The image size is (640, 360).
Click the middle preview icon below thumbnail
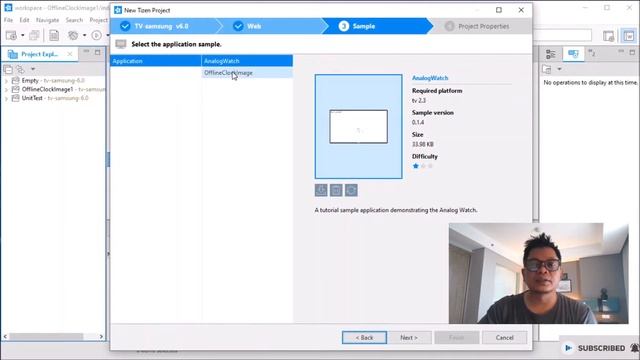coord(336,190)
